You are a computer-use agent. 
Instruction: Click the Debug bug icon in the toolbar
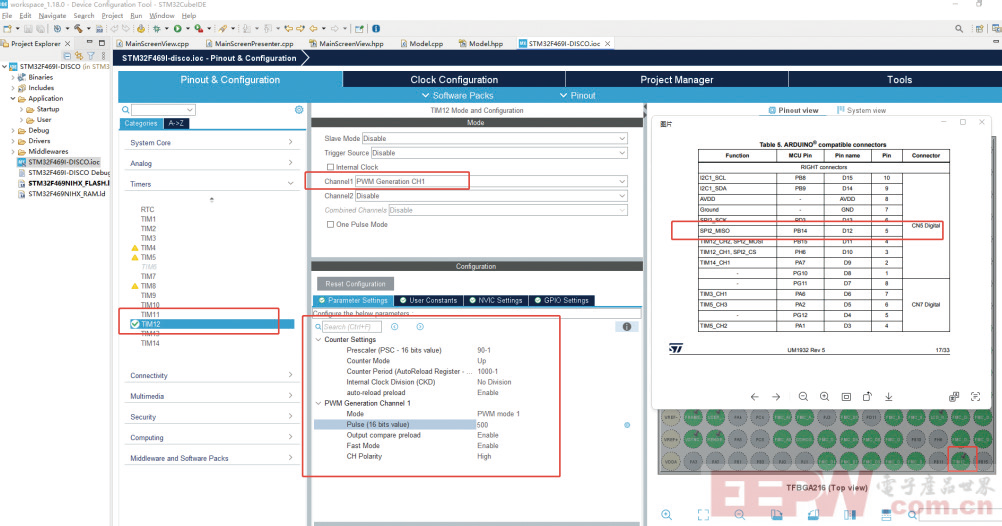pos(157,29)
